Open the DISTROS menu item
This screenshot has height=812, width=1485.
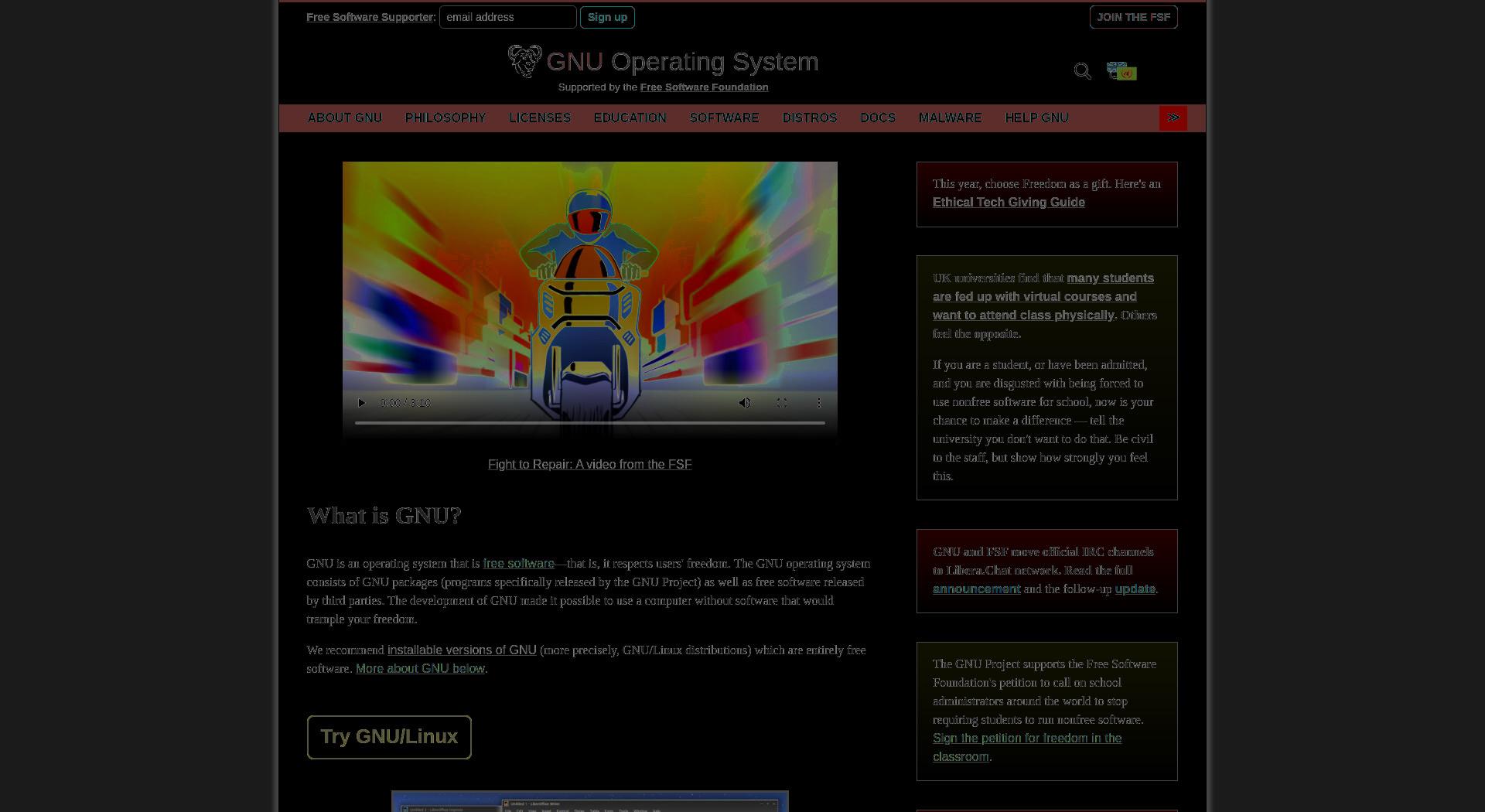810,118
